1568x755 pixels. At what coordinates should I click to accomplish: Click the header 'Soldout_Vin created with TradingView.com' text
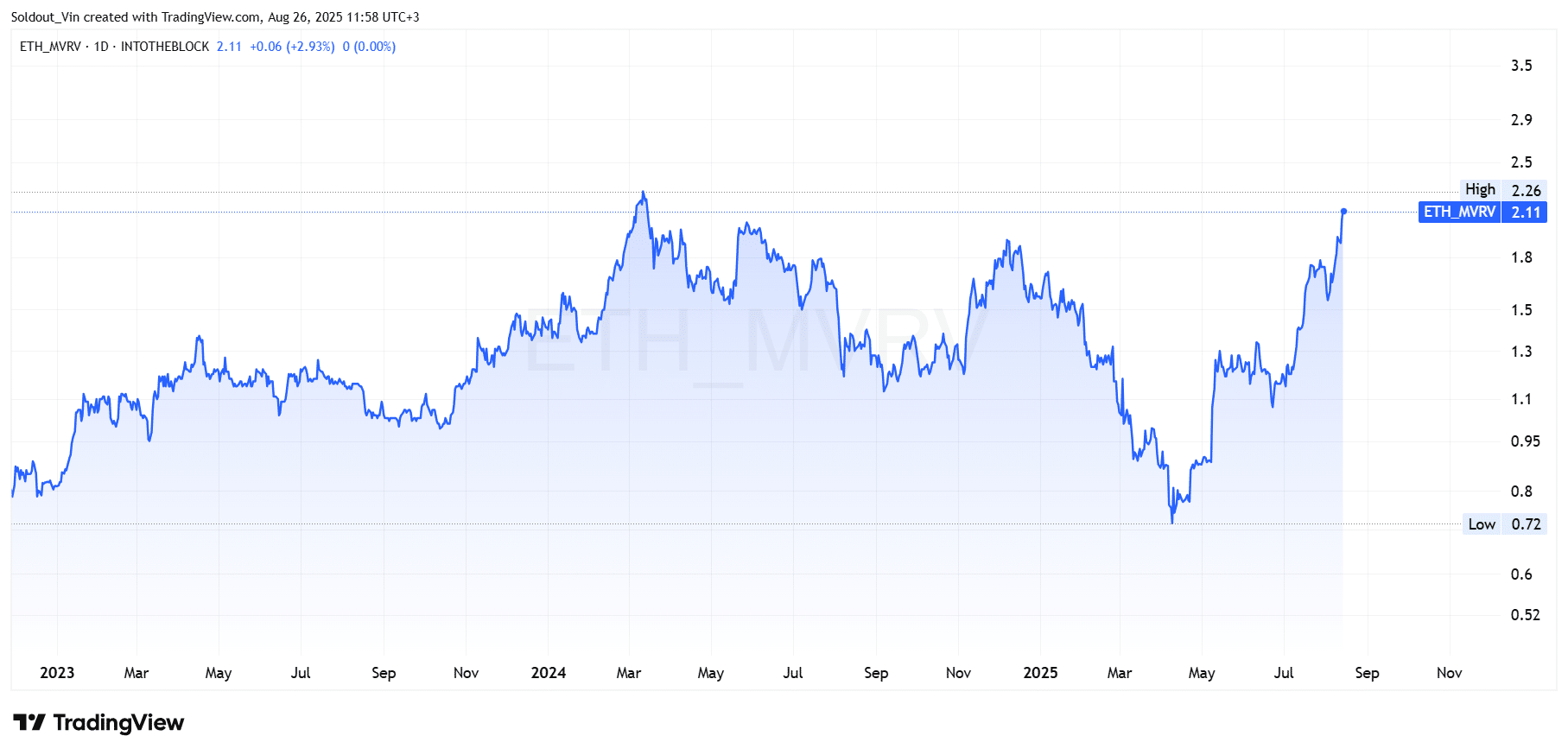point(136,17)
